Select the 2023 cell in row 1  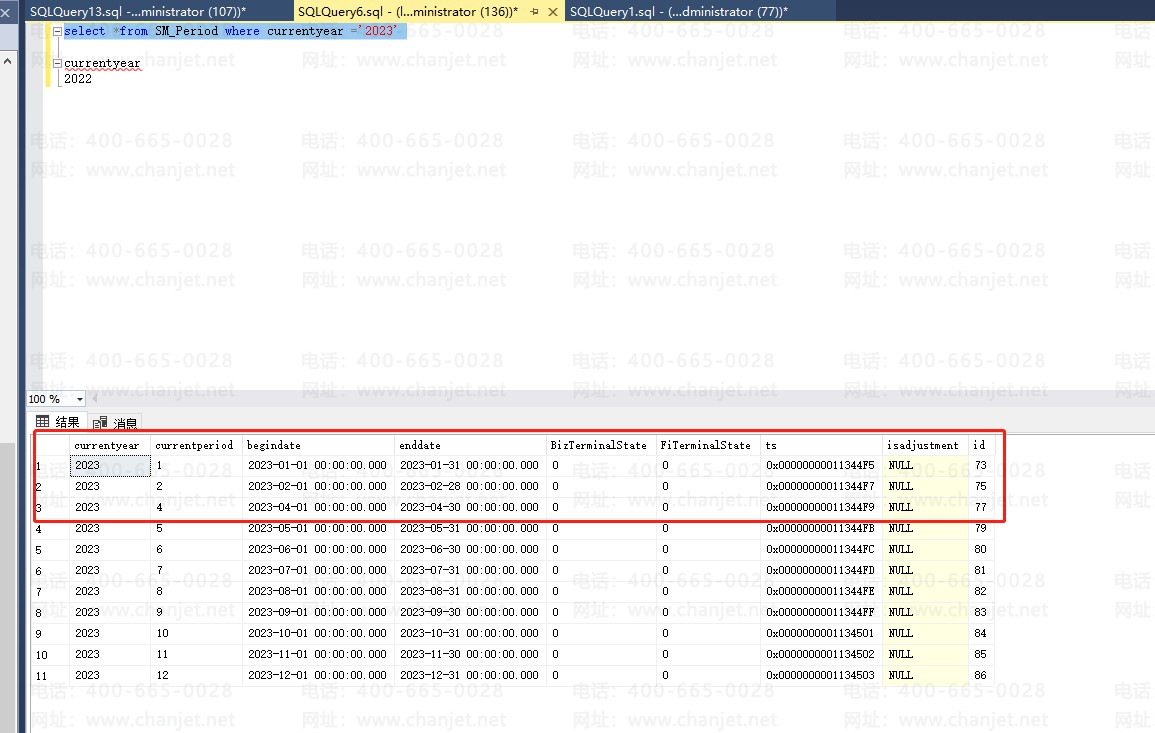click(x=110, y=466)
